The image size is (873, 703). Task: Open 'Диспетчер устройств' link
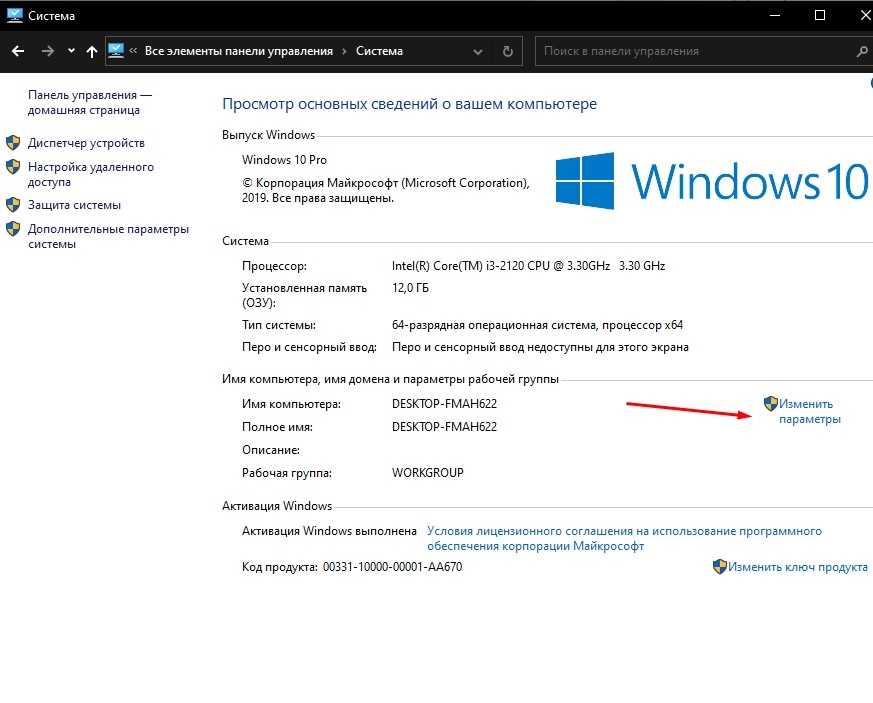click(x=86, y=143)
